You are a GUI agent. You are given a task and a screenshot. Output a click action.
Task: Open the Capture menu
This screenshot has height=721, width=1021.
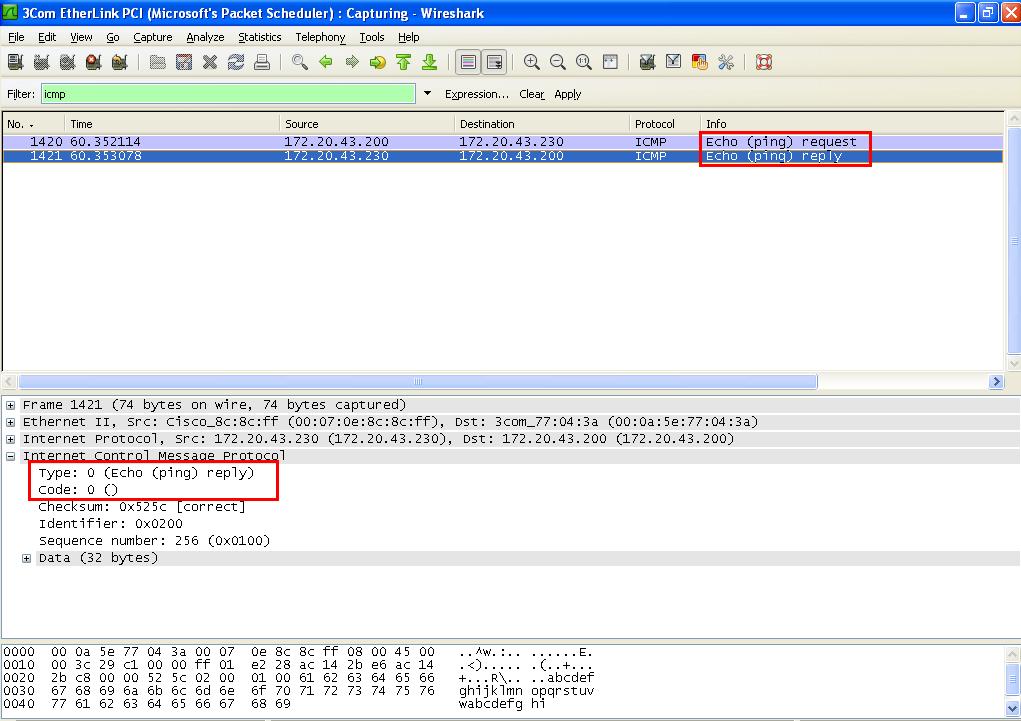pos(153,37)
